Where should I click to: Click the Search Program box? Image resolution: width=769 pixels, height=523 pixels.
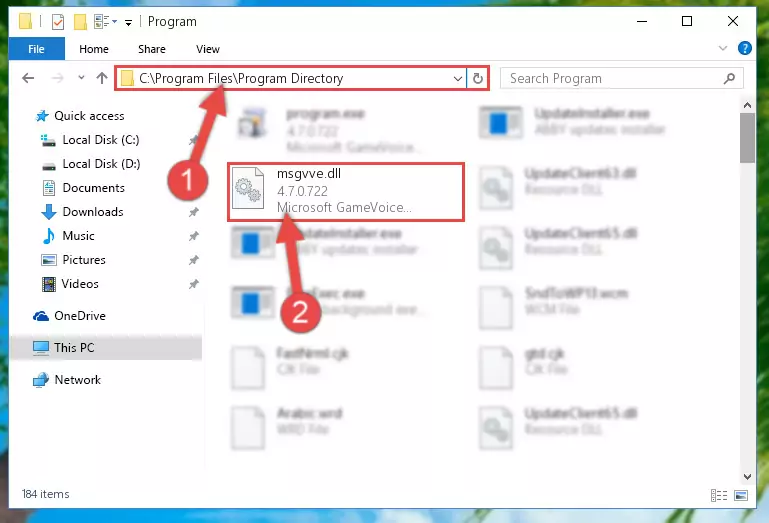point(621,78)
